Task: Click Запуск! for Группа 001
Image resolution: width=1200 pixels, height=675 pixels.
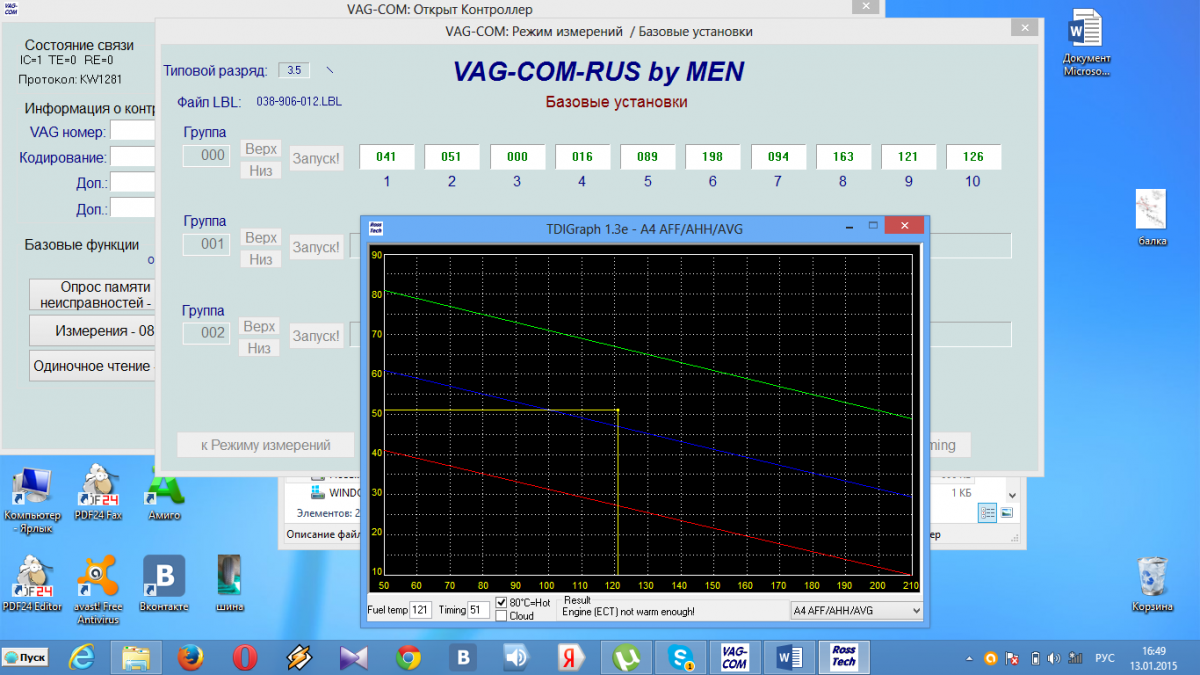Action: pos(316,247)
